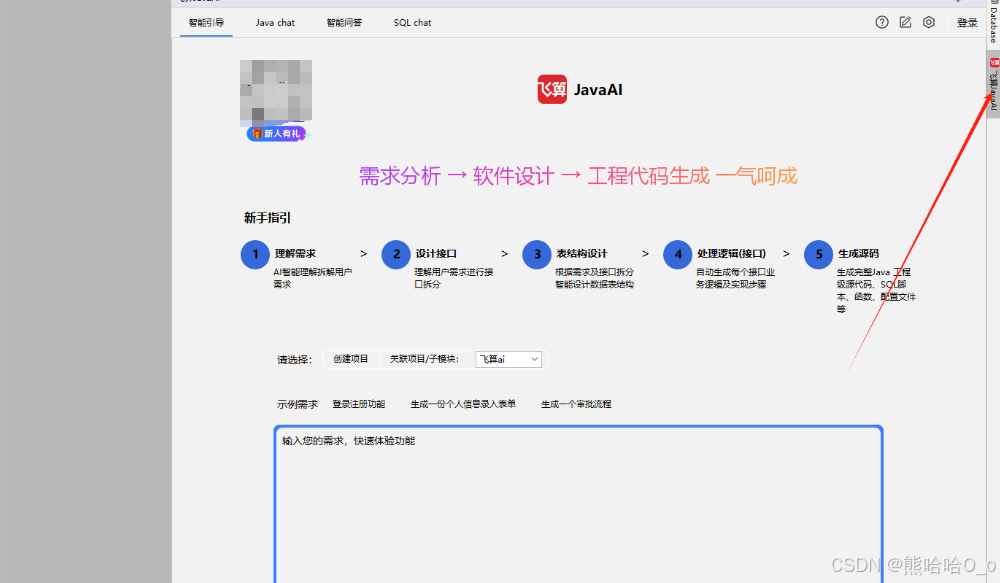Screen dimensions: 1000x583
Task: Click into the 输入您的需求 text area
Action: [x=578, y=504]
